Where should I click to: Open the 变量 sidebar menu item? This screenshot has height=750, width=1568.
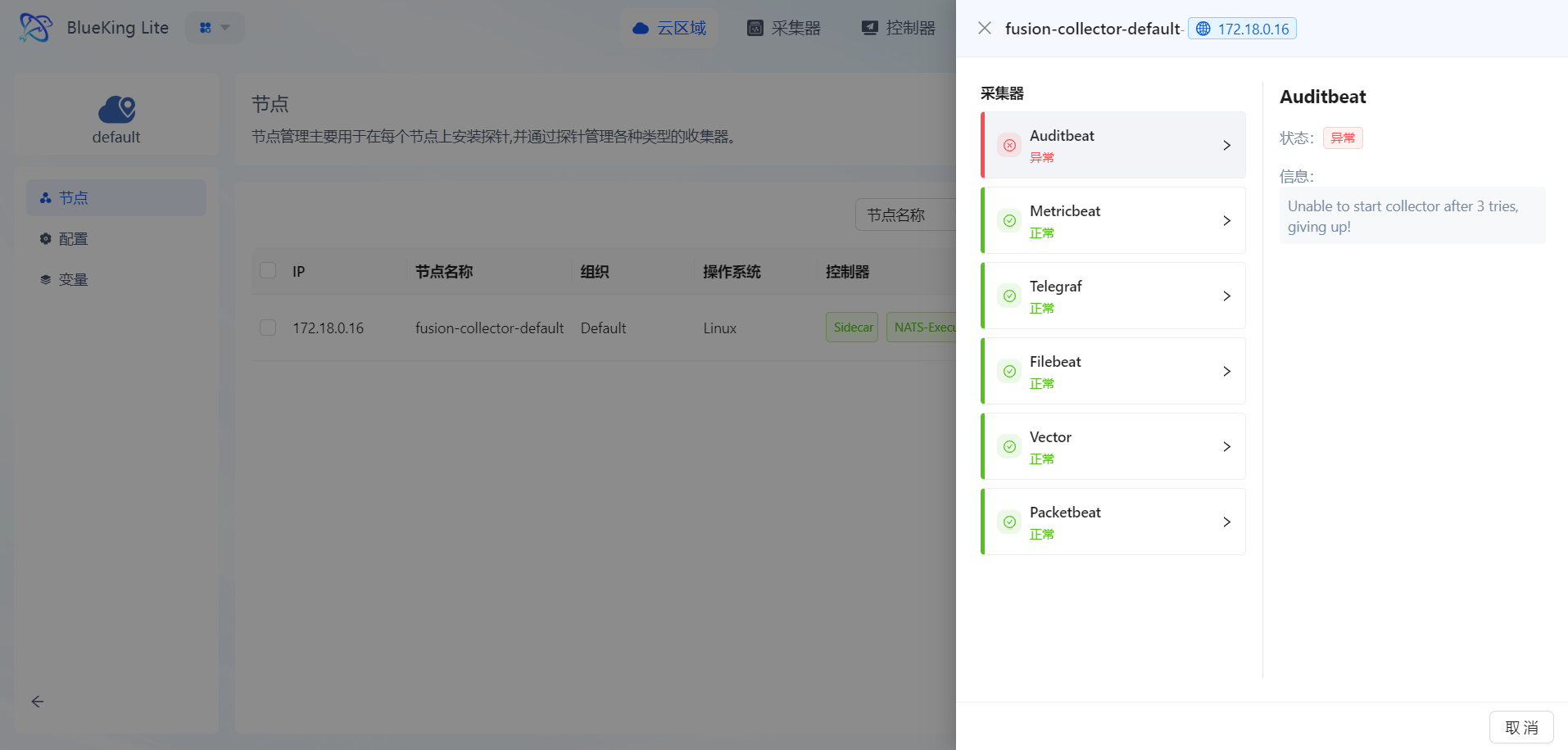(x=116, y=280)
